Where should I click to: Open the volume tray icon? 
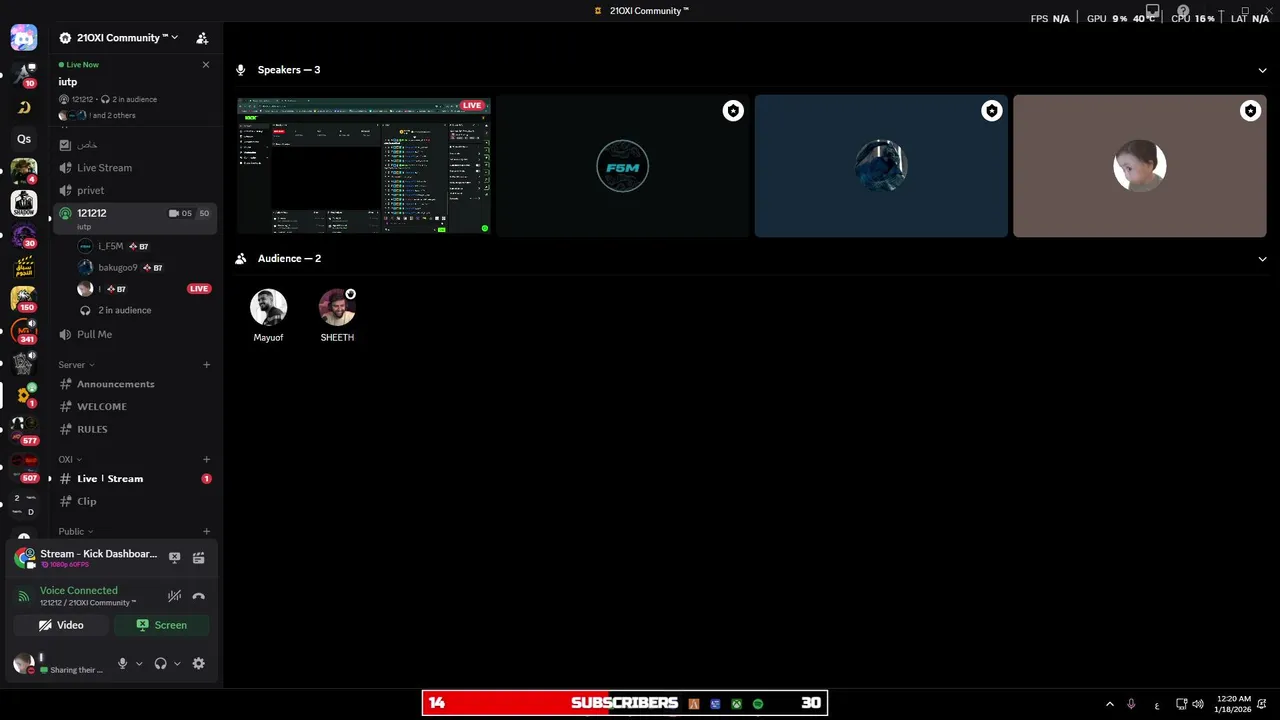point(1200,704)
